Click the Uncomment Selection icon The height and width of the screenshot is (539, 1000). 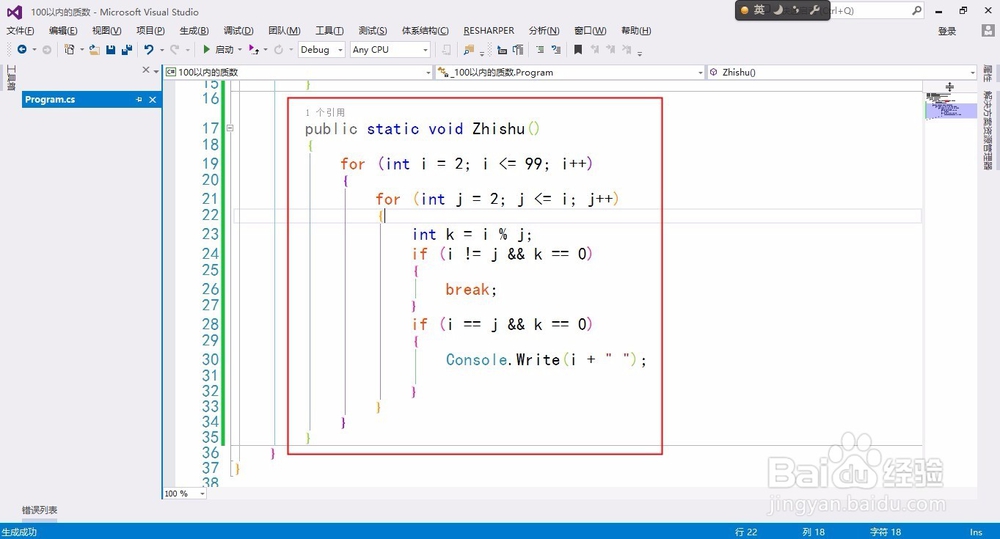(556, 49)
